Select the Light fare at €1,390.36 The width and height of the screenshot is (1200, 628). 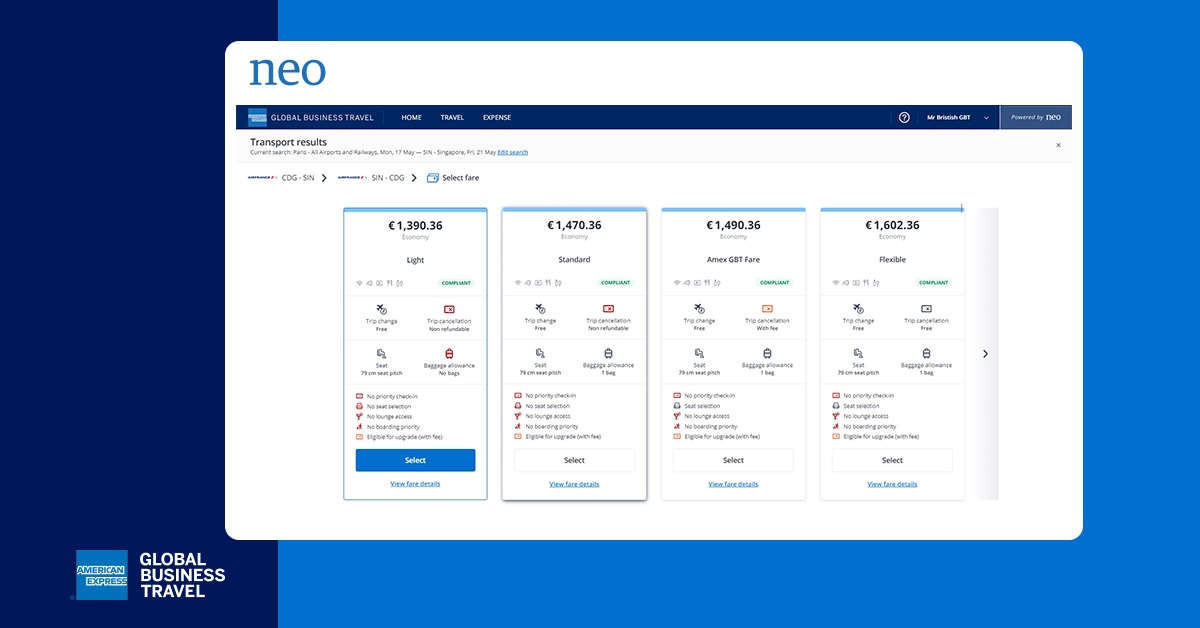pyautogui.click(x=415, y=460)
